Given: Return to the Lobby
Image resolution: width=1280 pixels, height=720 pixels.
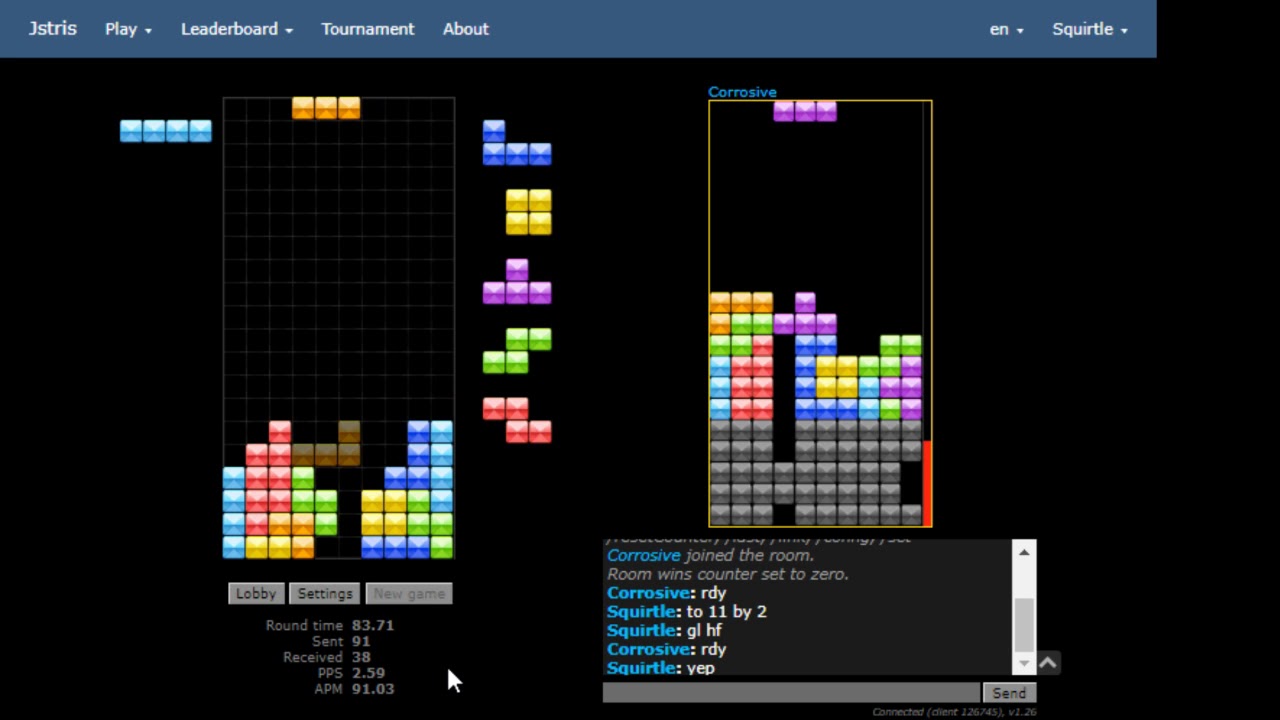Looking at the screenshot, I should click(x=255, y=593).
